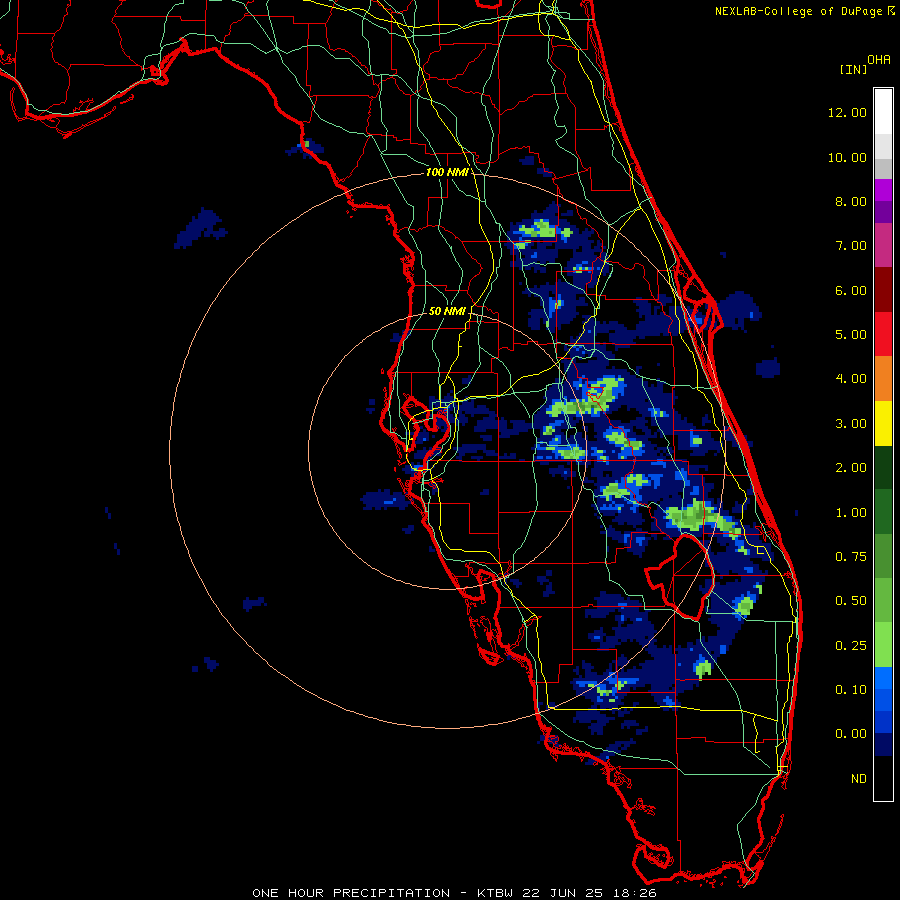Select the 0.10 legend value

pos(851,690)
